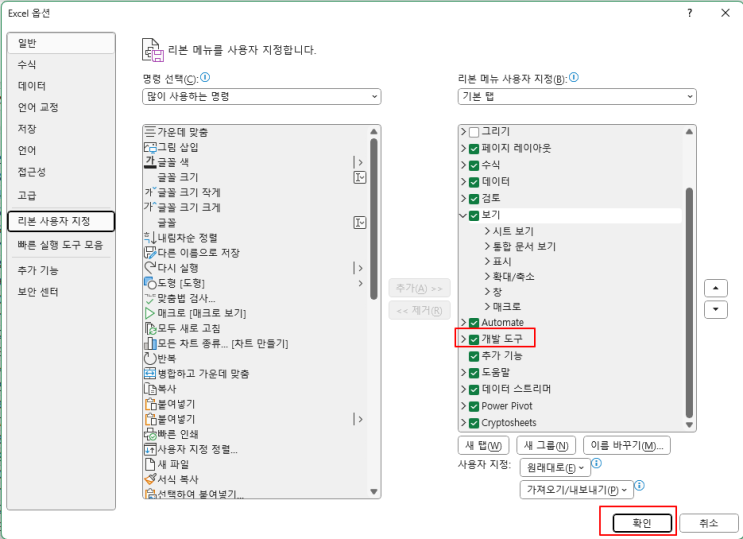This screenshot has height=539, width=743.
Task: Uncheck the Automate checkbox
Action: (x=474, y=323)
